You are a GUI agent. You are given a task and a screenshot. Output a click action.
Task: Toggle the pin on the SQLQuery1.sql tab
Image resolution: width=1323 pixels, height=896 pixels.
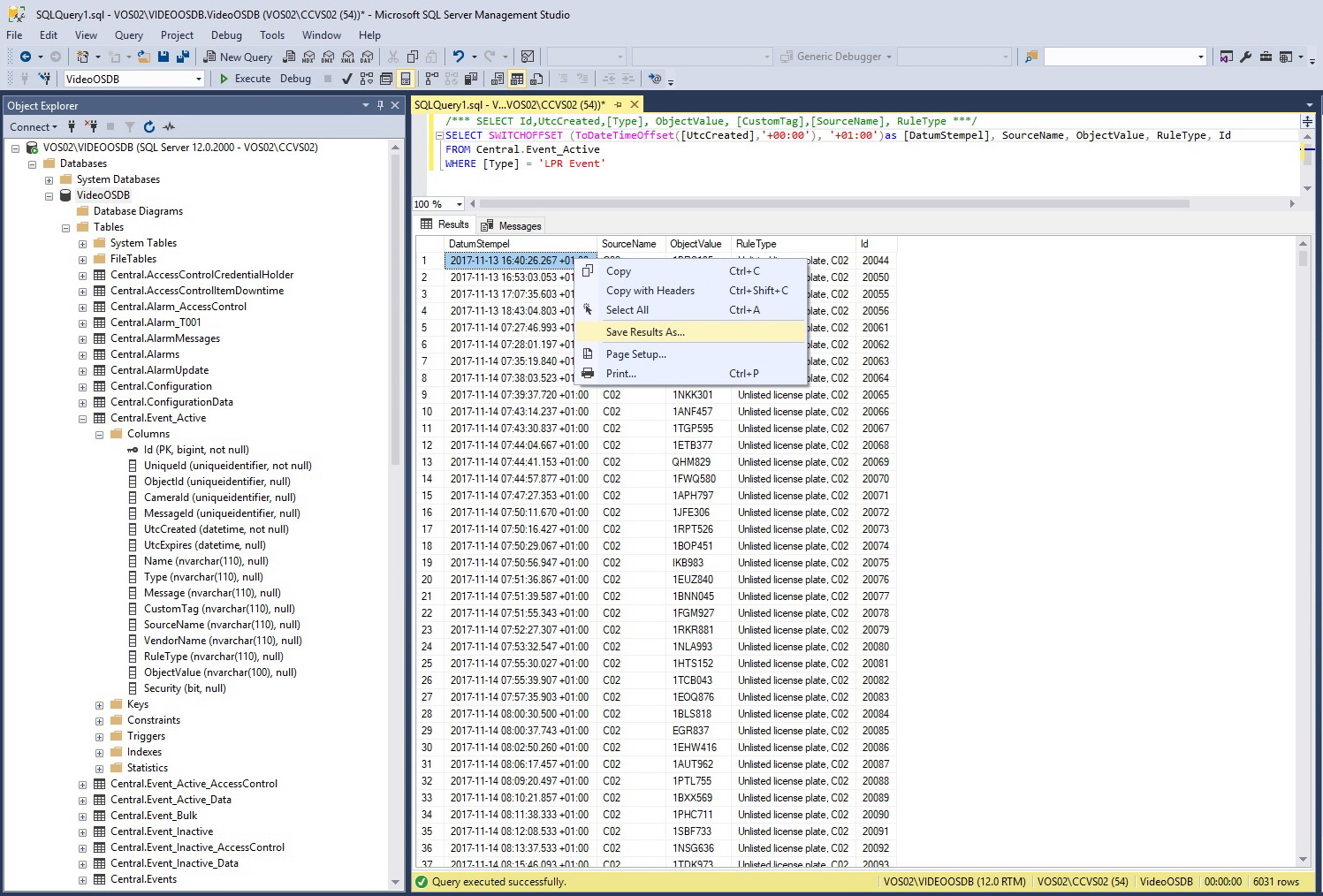pos(619,104)
